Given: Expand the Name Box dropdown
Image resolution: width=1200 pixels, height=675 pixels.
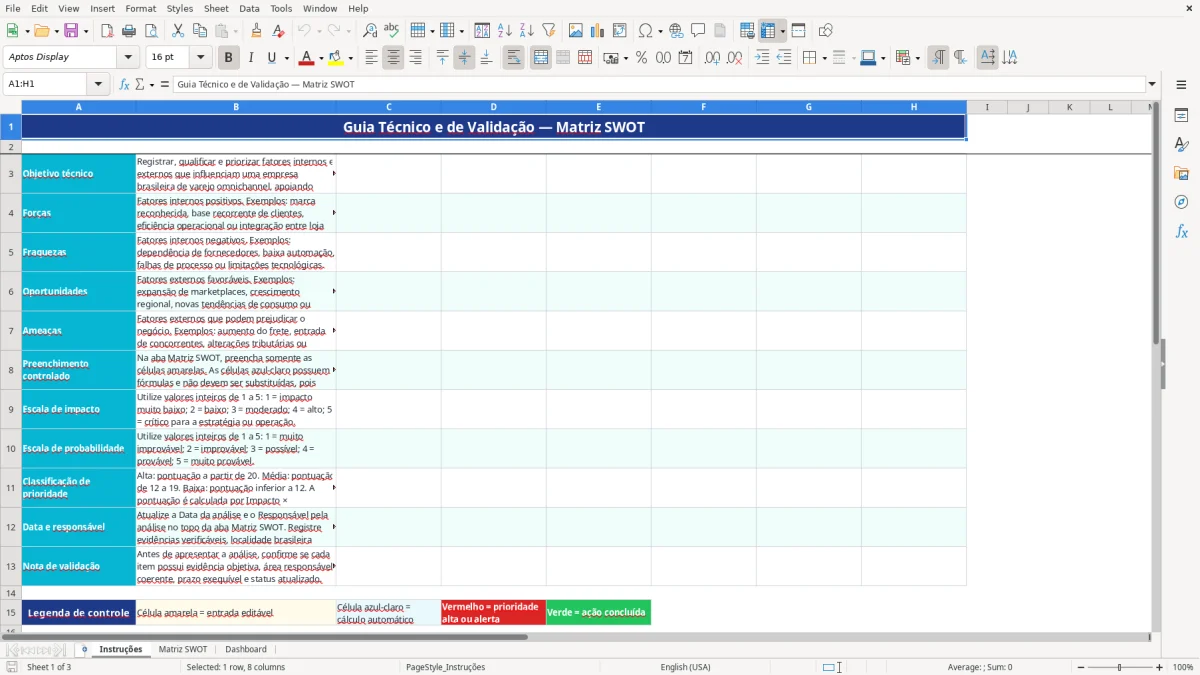Looking at the screenshot, I should (98, 84).
